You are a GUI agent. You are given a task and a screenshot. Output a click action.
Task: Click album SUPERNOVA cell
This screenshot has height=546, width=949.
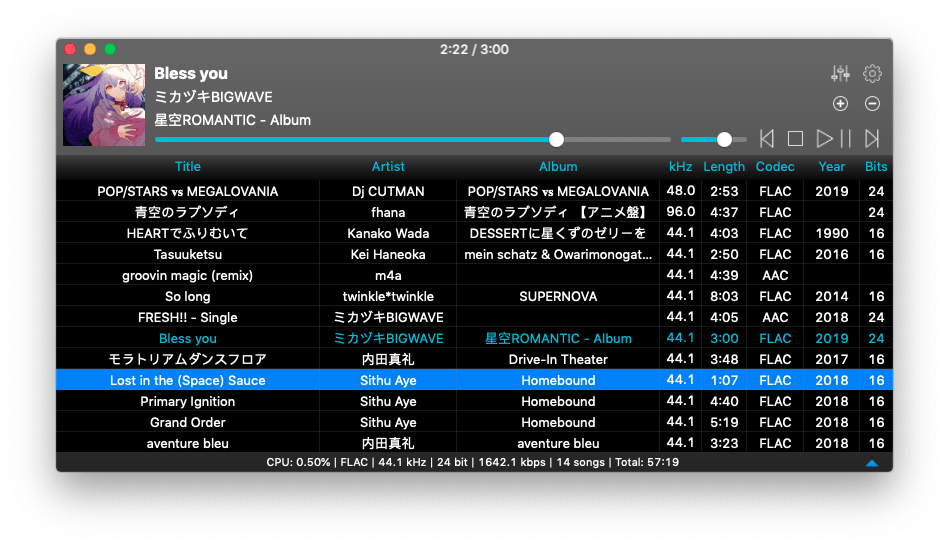[558, 297]
